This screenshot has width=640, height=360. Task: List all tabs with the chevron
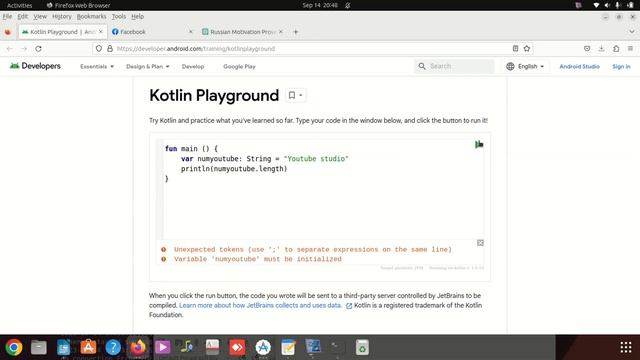(631, 32)
